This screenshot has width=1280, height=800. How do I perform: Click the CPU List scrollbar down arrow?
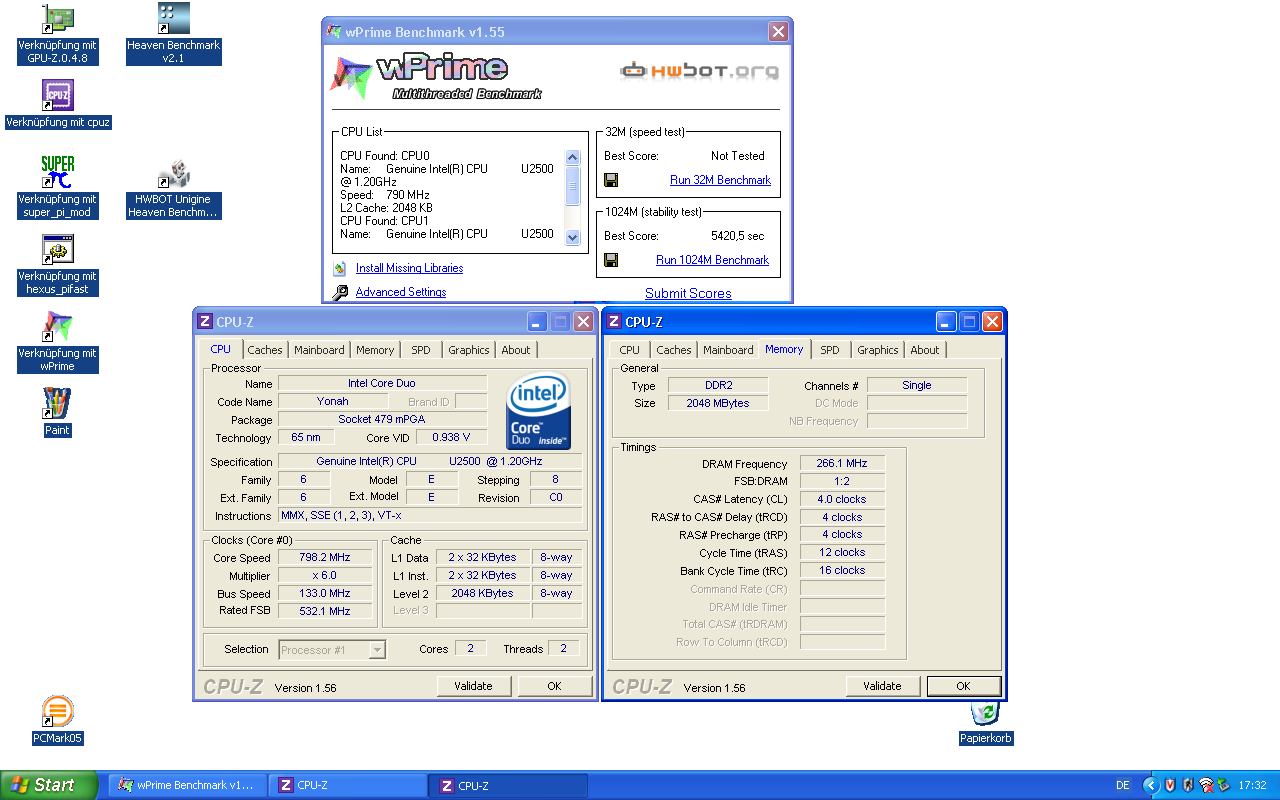(x=573, y=237)
